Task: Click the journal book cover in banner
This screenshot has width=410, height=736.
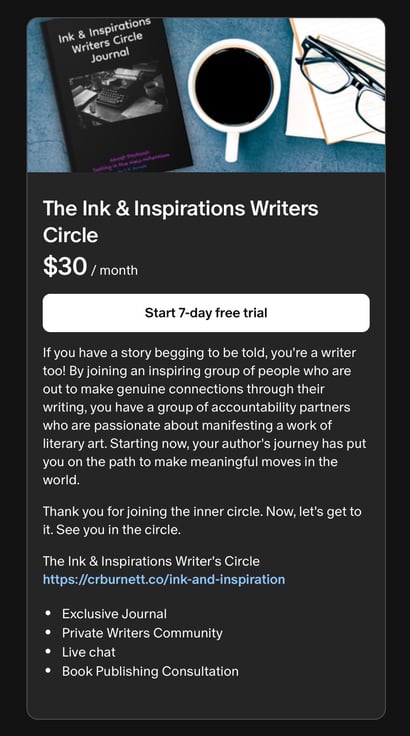Action: (116, 95)
